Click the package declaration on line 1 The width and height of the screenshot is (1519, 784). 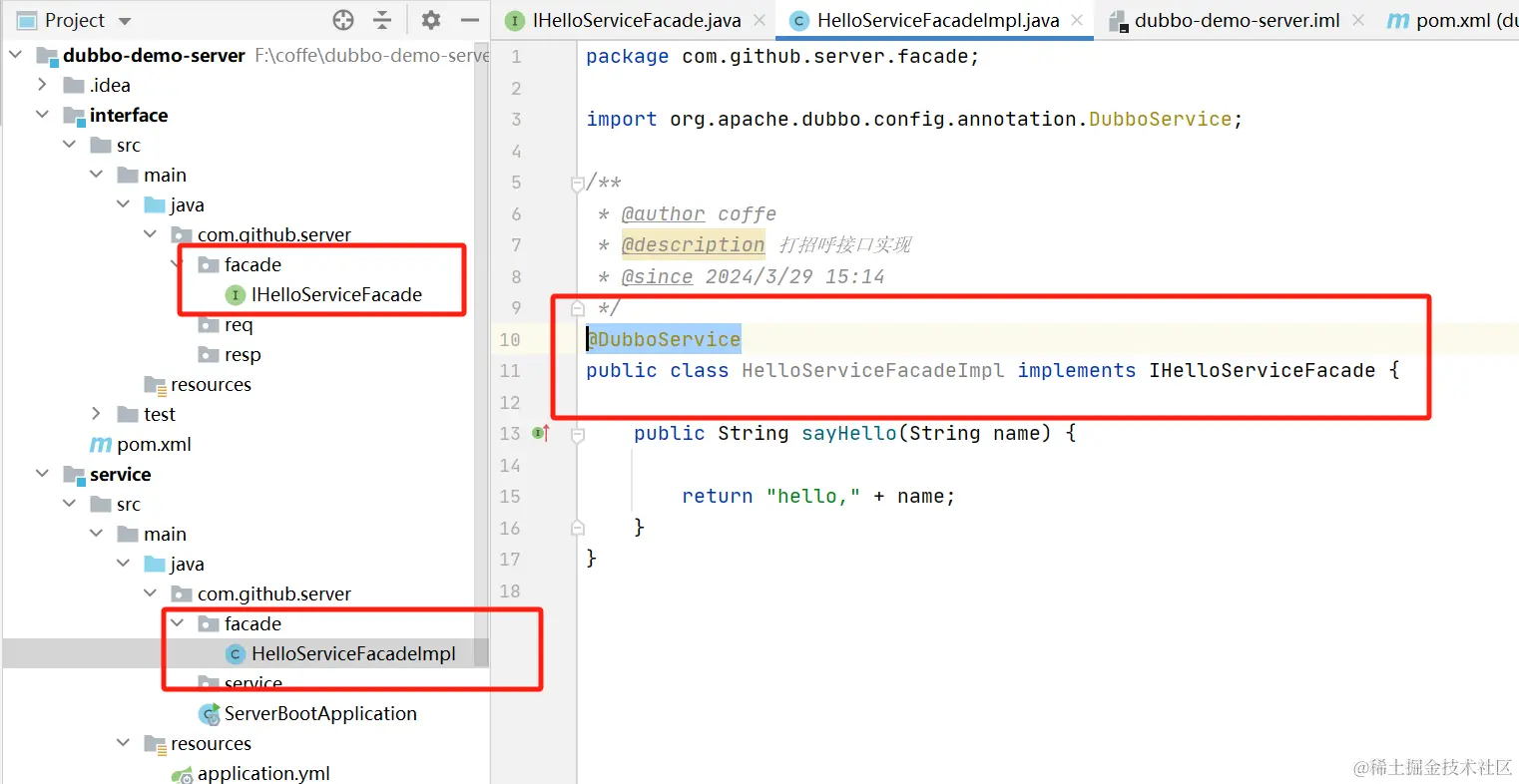coord(782,57)
